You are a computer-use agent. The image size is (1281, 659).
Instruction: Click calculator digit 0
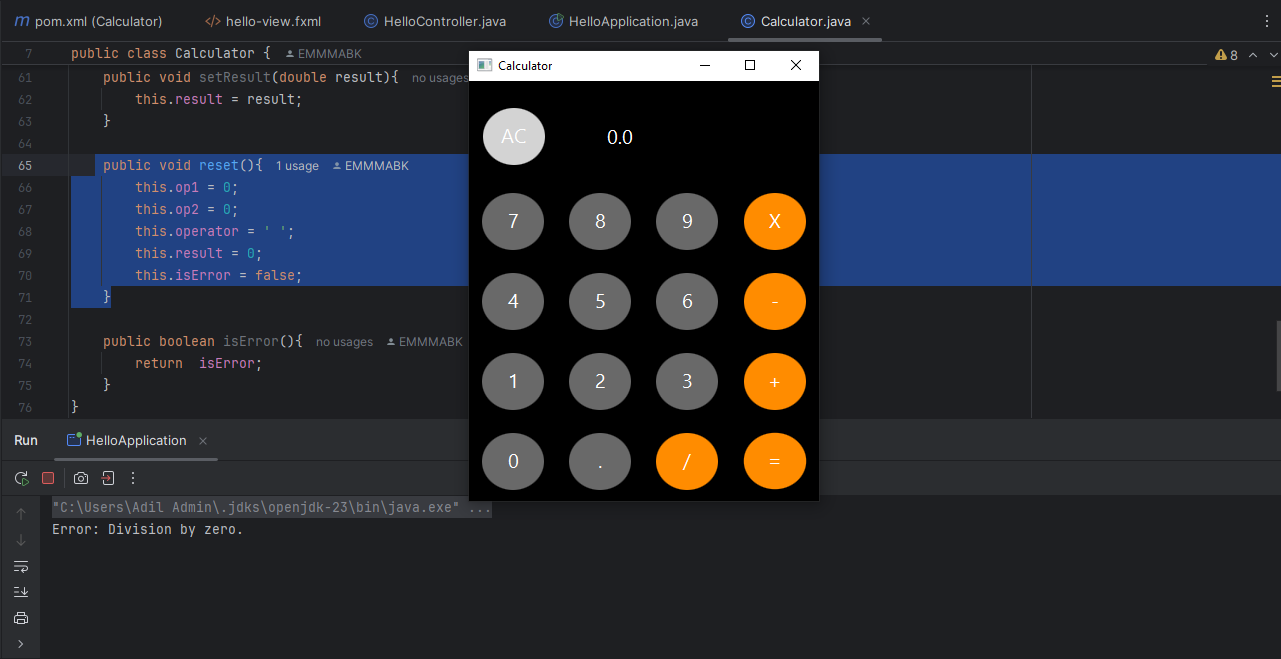click(513, 461)
